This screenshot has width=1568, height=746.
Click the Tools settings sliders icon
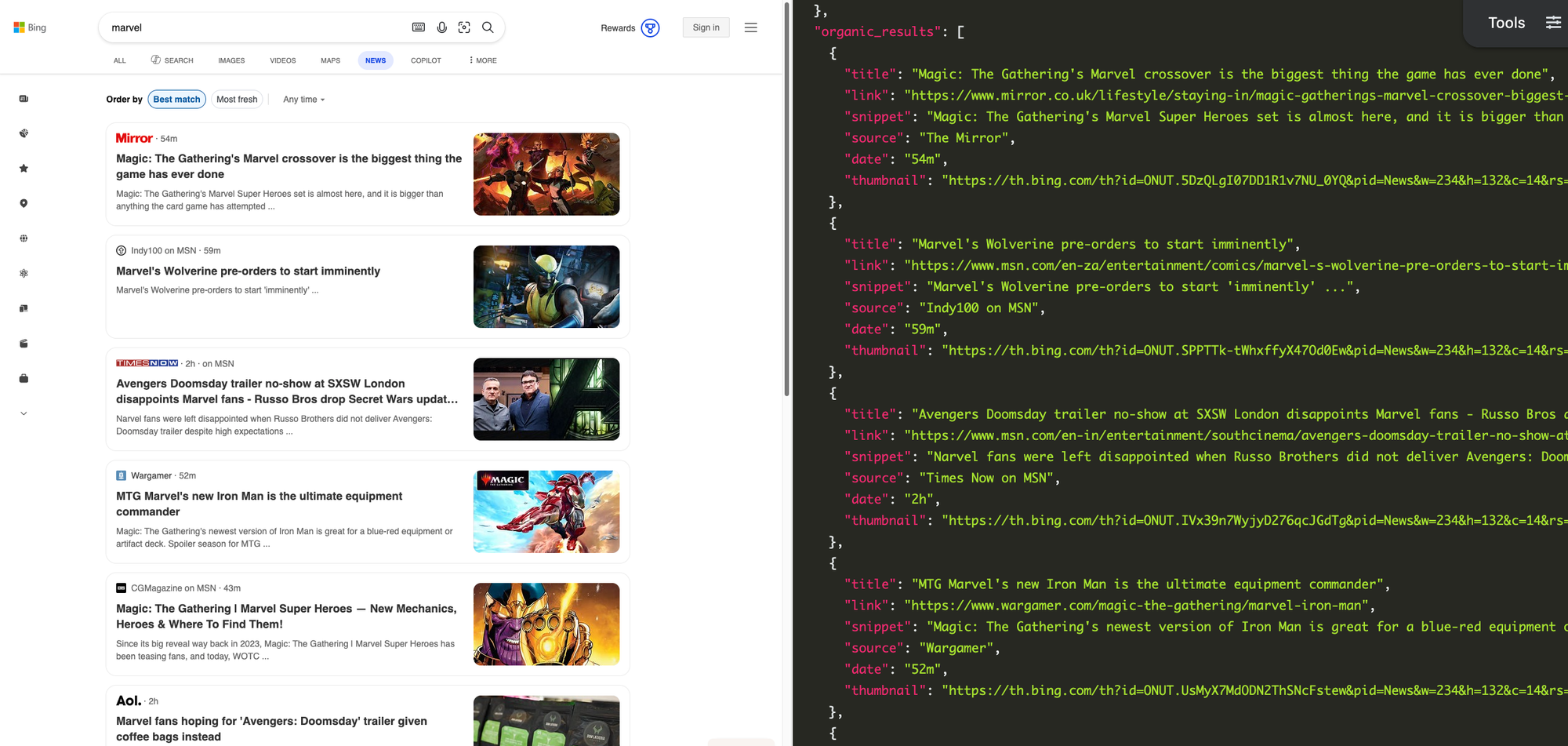[1553, 23]
